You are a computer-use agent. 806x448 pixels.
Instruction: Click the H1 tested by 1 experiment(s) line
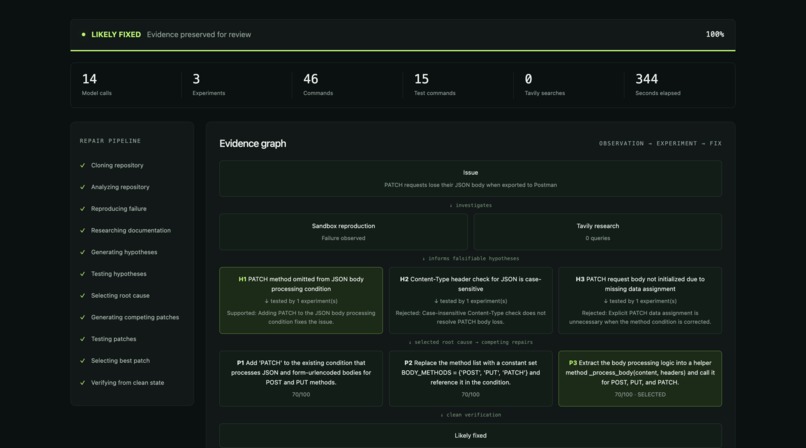[301, 301]
